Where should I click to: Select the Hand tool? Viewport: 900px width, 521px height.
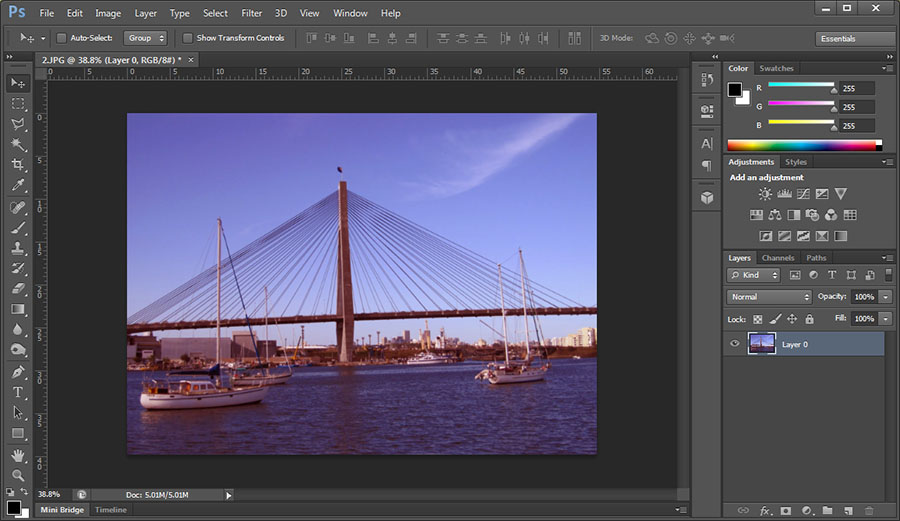[18, 455]
